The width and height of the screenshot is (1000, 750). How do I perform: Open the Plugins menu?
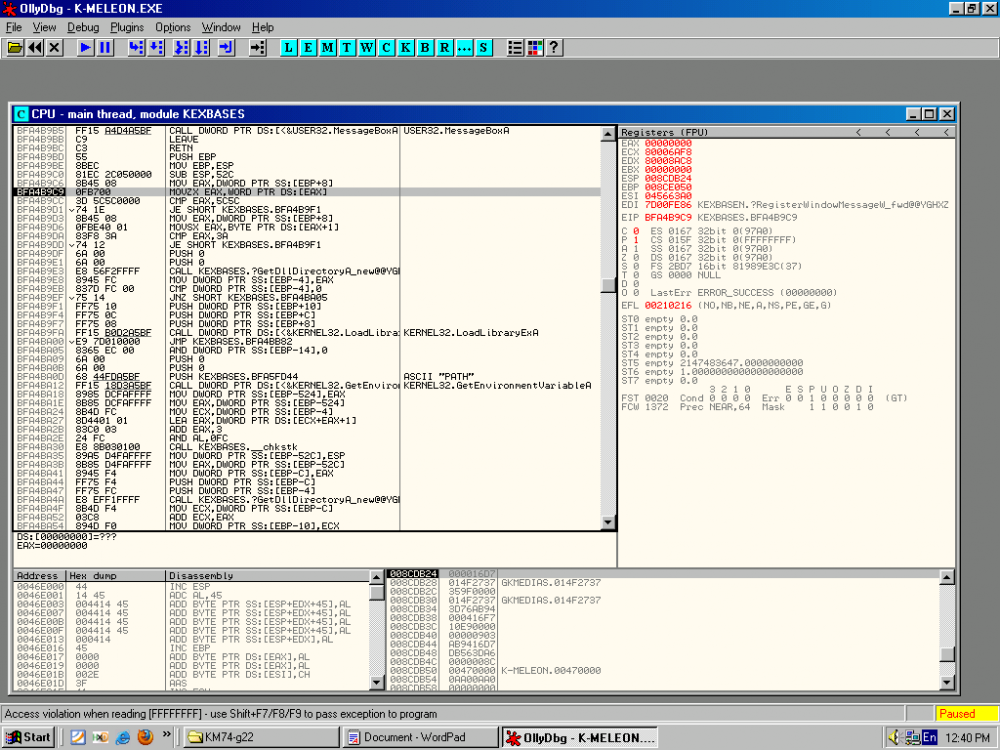pyautogui.click(x=127, y=27)
